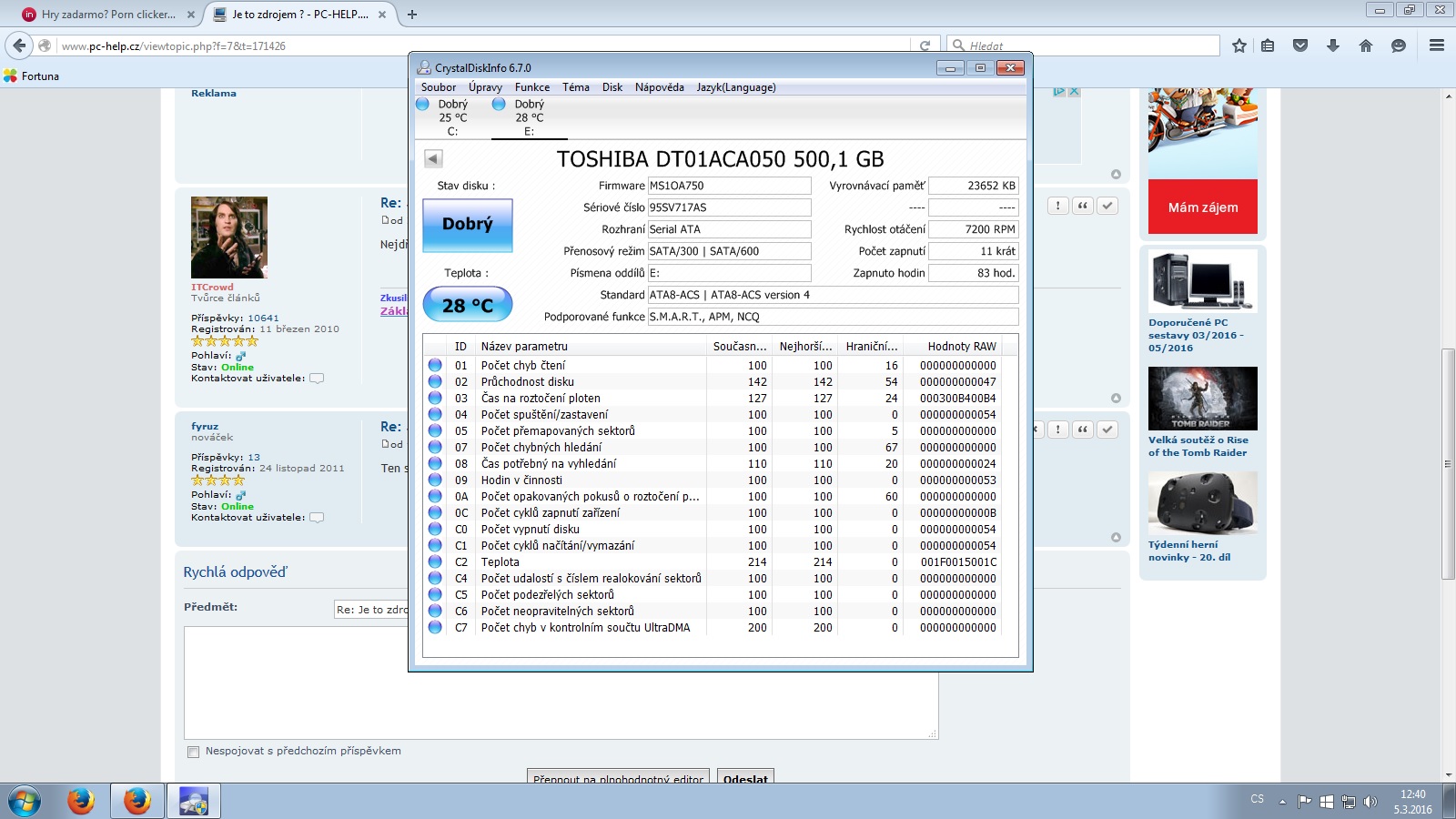Open the Windows Start menu
Screen dimensions: 1456x819
pyautogui.click(x=25, y=801)
